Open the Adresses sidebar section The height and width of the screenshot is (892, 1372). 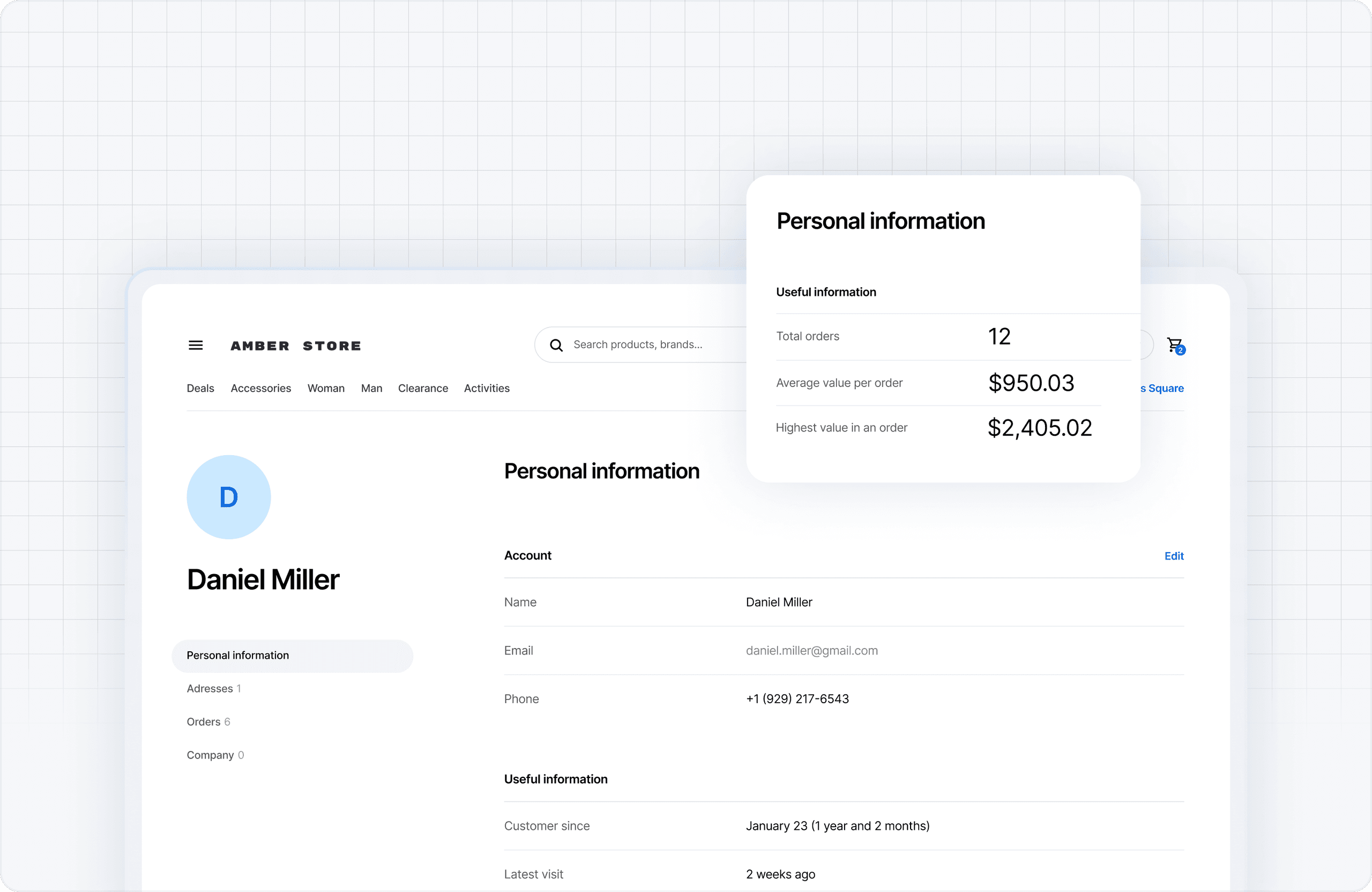point(210,688)
